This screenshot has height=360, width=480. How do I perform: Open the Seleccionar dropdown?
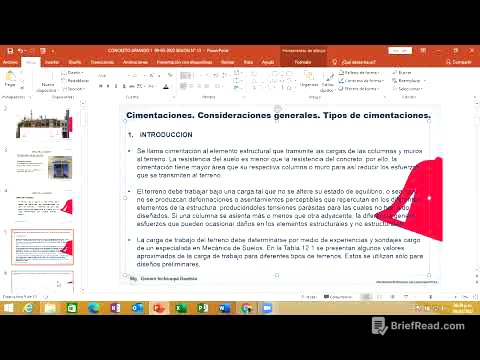407,89
